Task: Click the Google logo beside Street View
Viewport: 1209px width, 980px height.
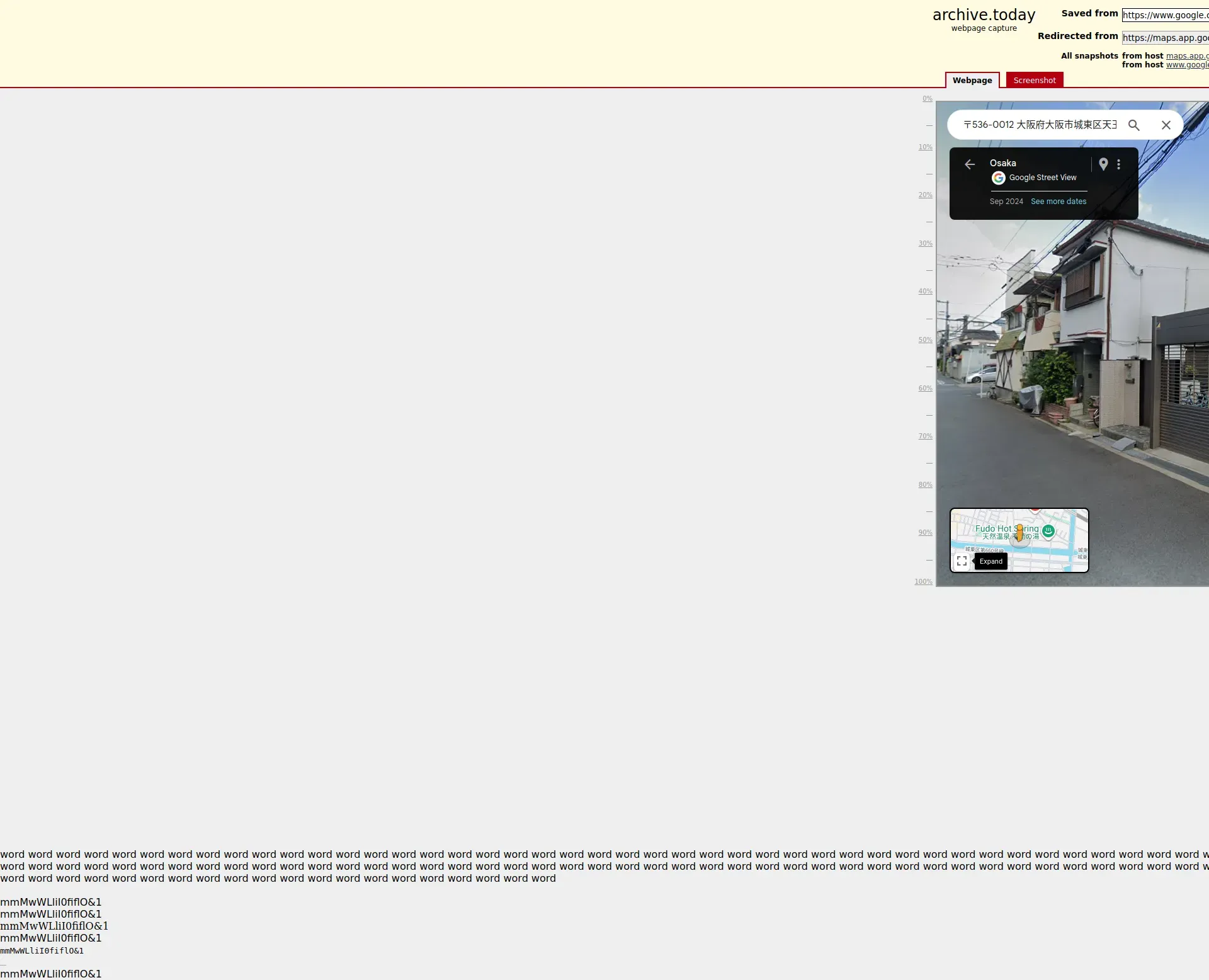Action: click(998, 178)
